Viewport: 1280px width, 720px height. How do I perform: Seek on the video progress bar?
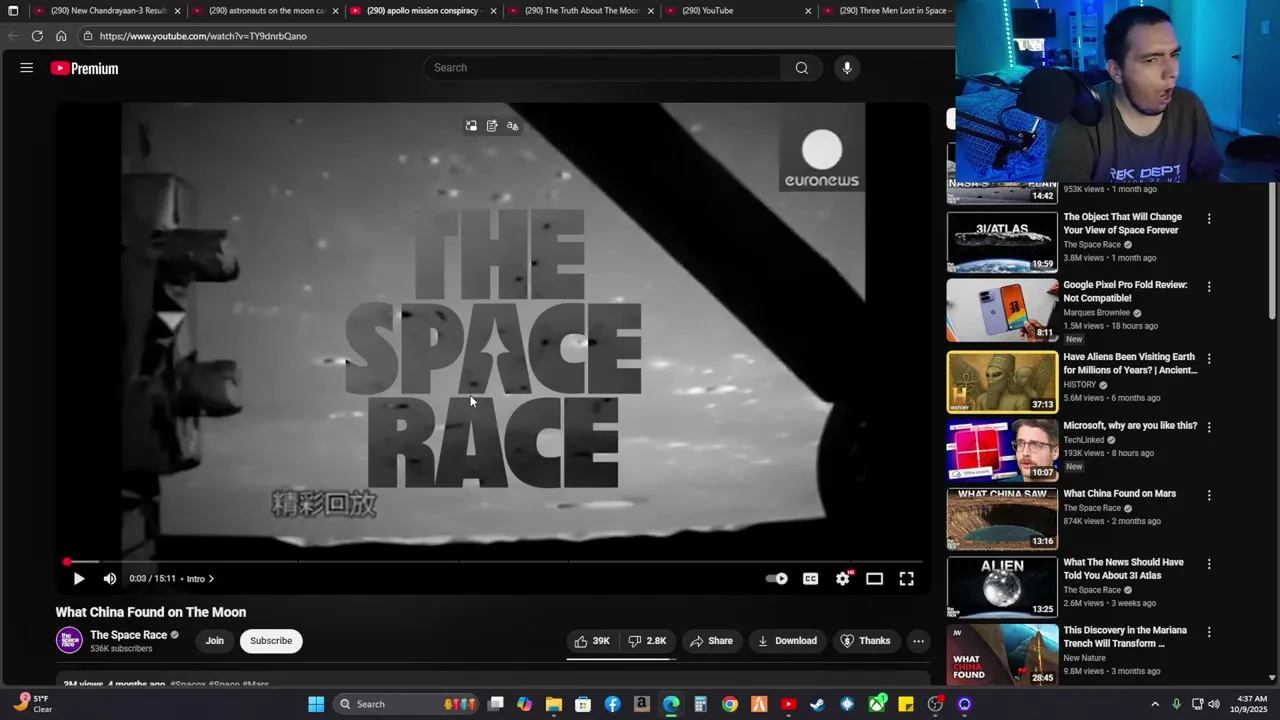(494, 562)
